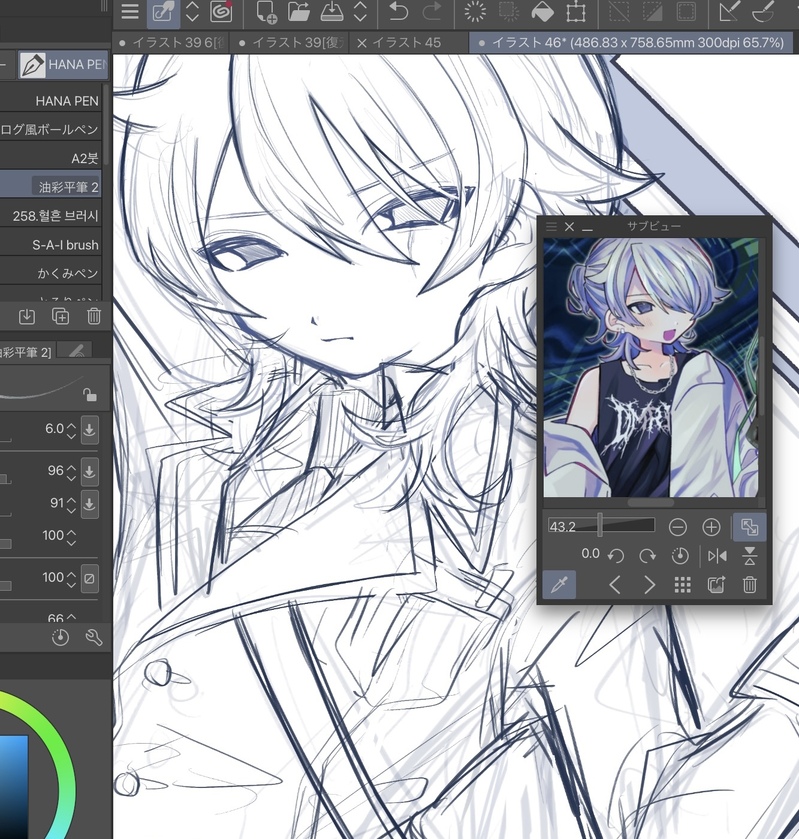799x839 pixels.
Task: Zoom out in Sub View
Action: coord(678,527)
